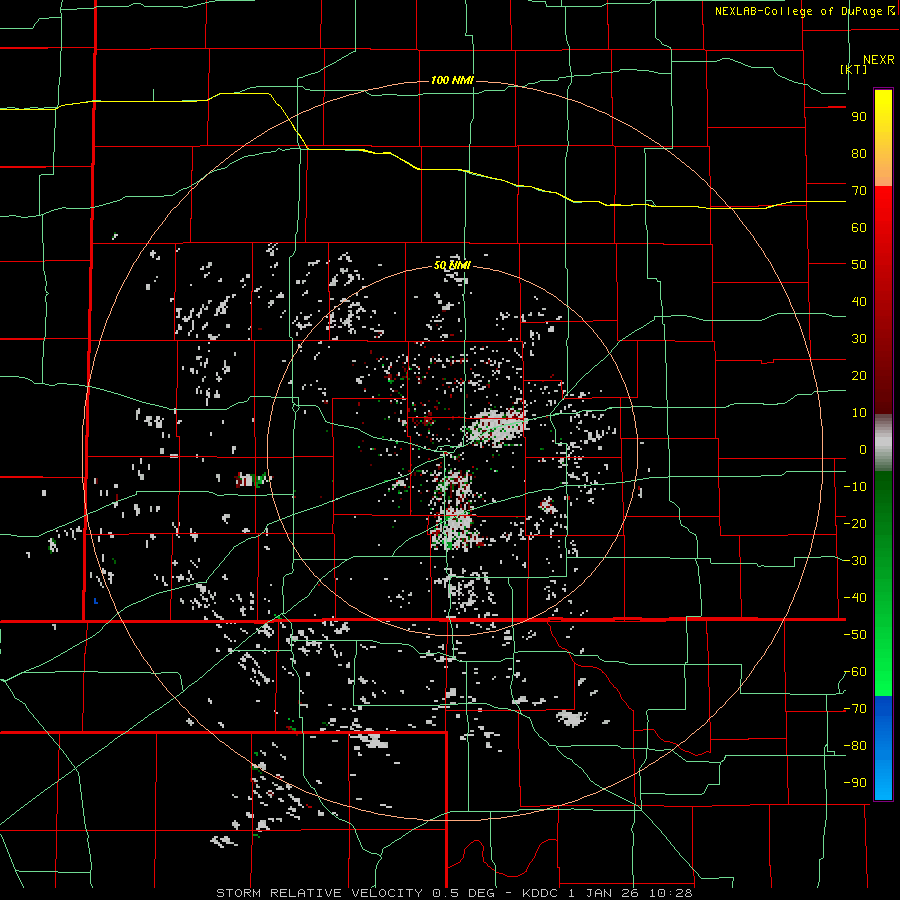Click the 90 value on the velocity scale
This screenshot has height=900, width=900.
859,117
